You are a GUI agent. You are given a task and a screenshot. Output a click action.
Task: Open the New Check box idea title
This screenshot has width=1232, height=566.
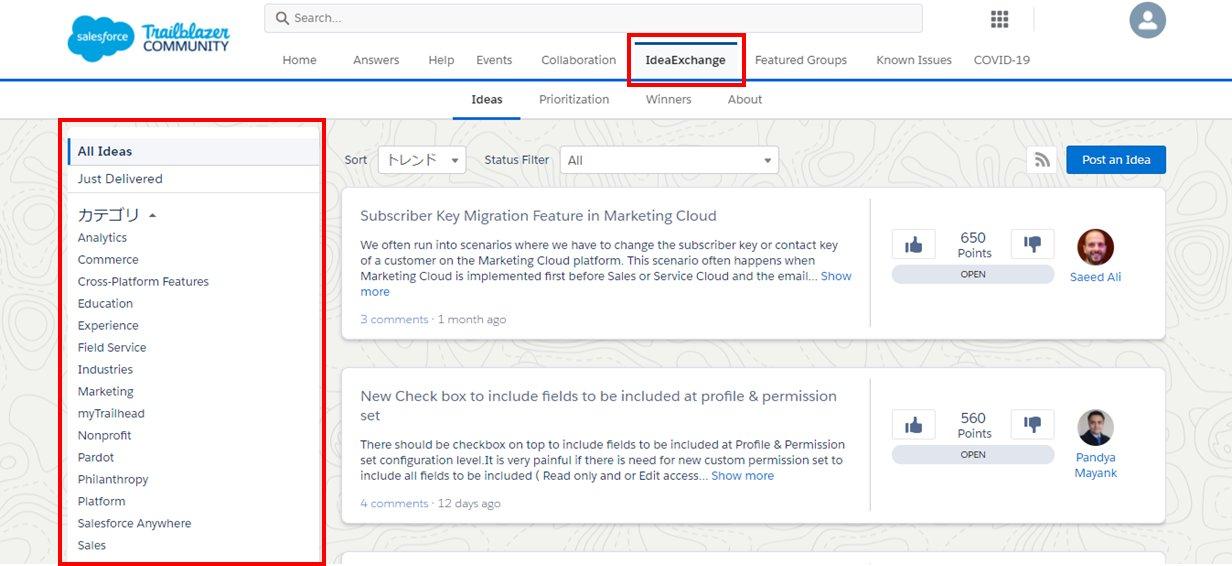coord(598,406)
